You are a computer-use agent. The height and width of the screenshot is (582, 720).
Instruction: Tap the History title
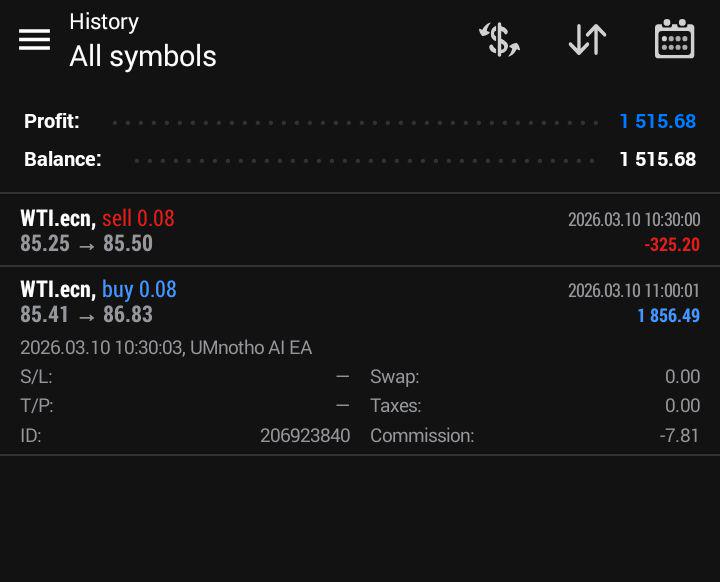[x=104, y=22]
